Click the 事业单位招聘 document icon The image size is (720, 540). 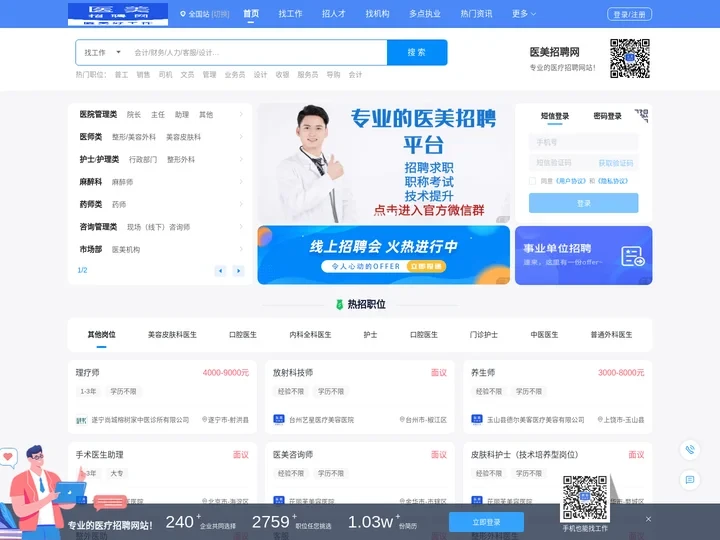[633, 256]
